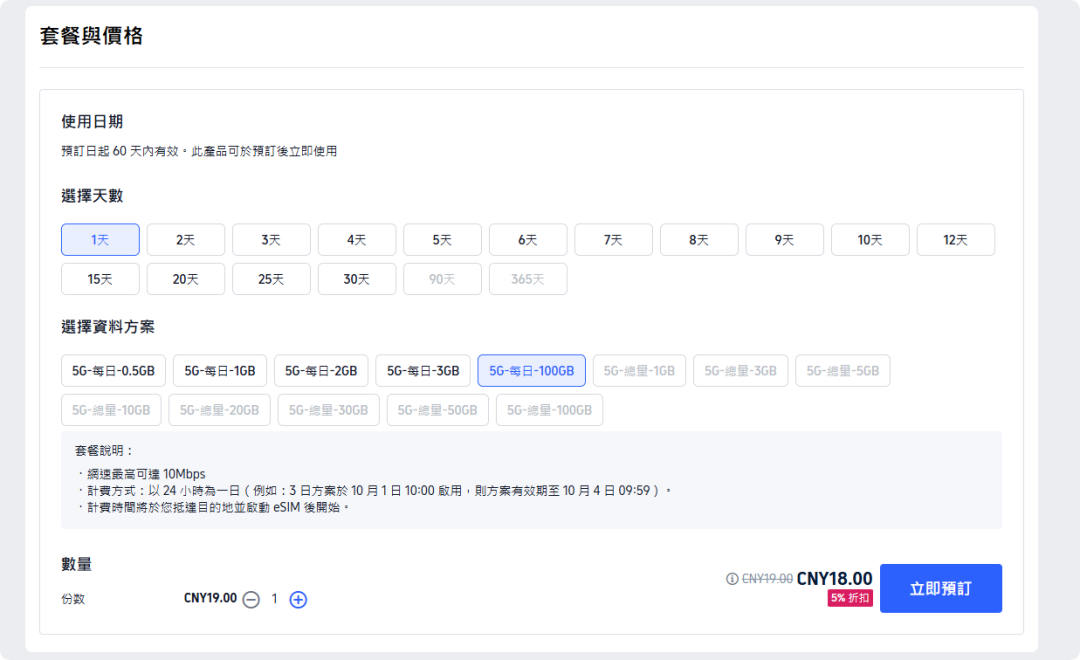
Task: Click the 5G-總量-10GB plan option
Action: [x=112, y=410]
